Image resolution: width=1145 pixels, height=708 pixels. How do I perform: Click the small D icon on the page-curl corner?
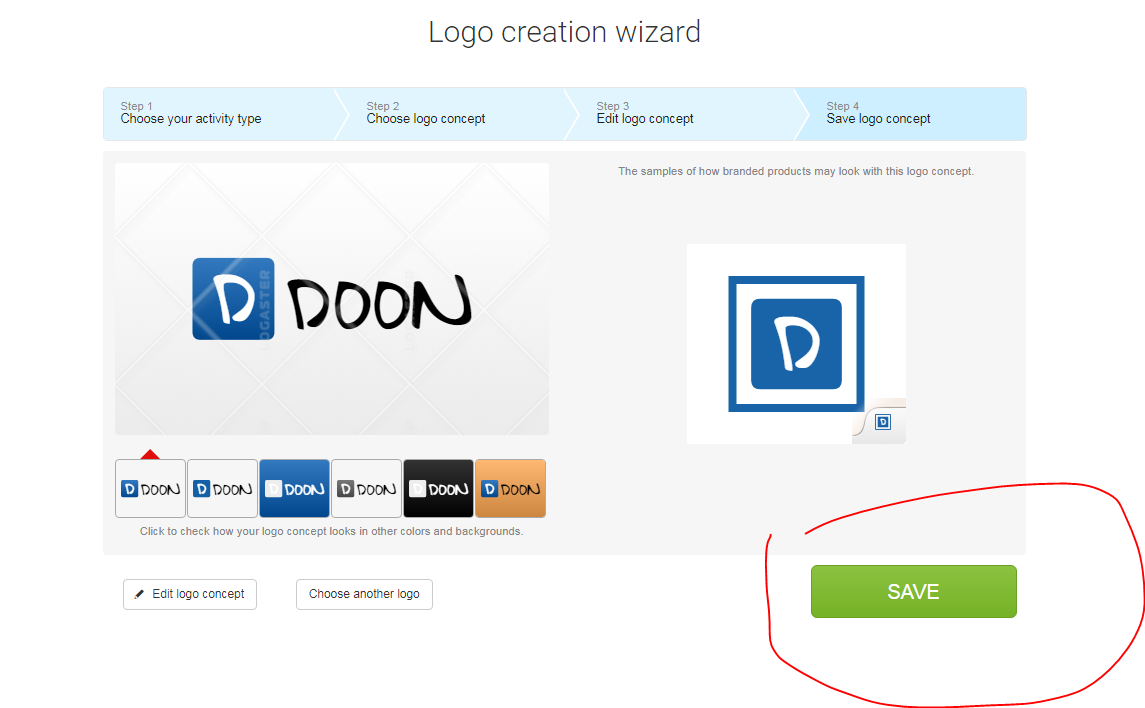pyautogui.click(x=883, y=422)
